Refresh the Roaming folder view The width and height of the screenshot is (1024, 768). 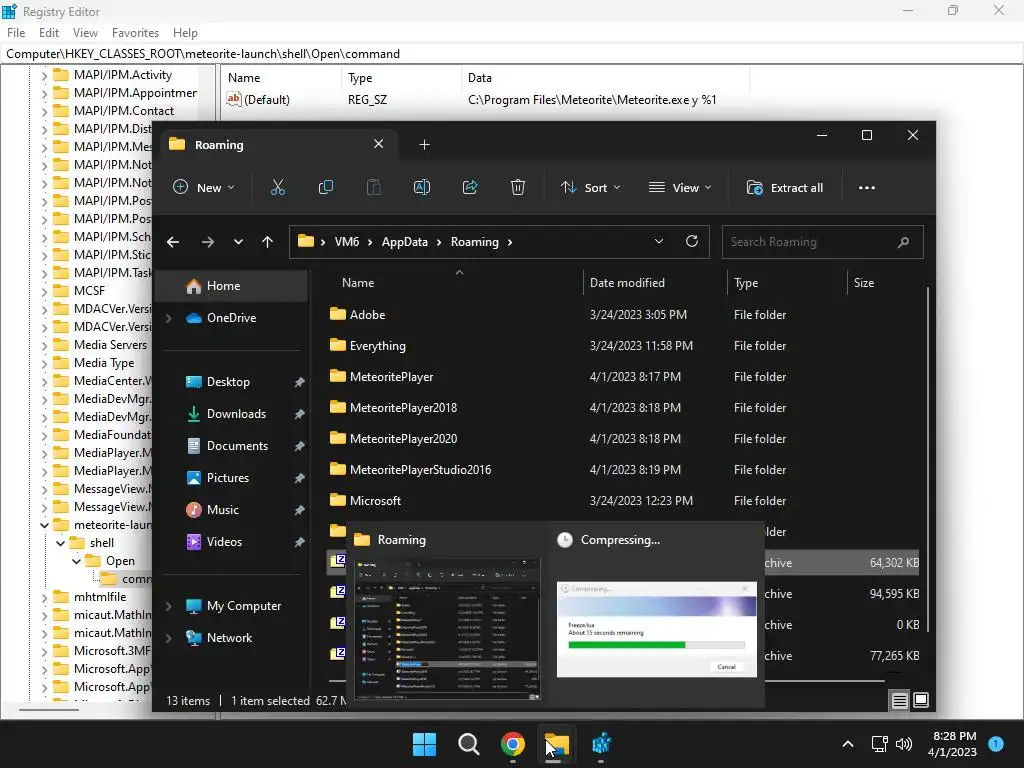click(692, 242)
